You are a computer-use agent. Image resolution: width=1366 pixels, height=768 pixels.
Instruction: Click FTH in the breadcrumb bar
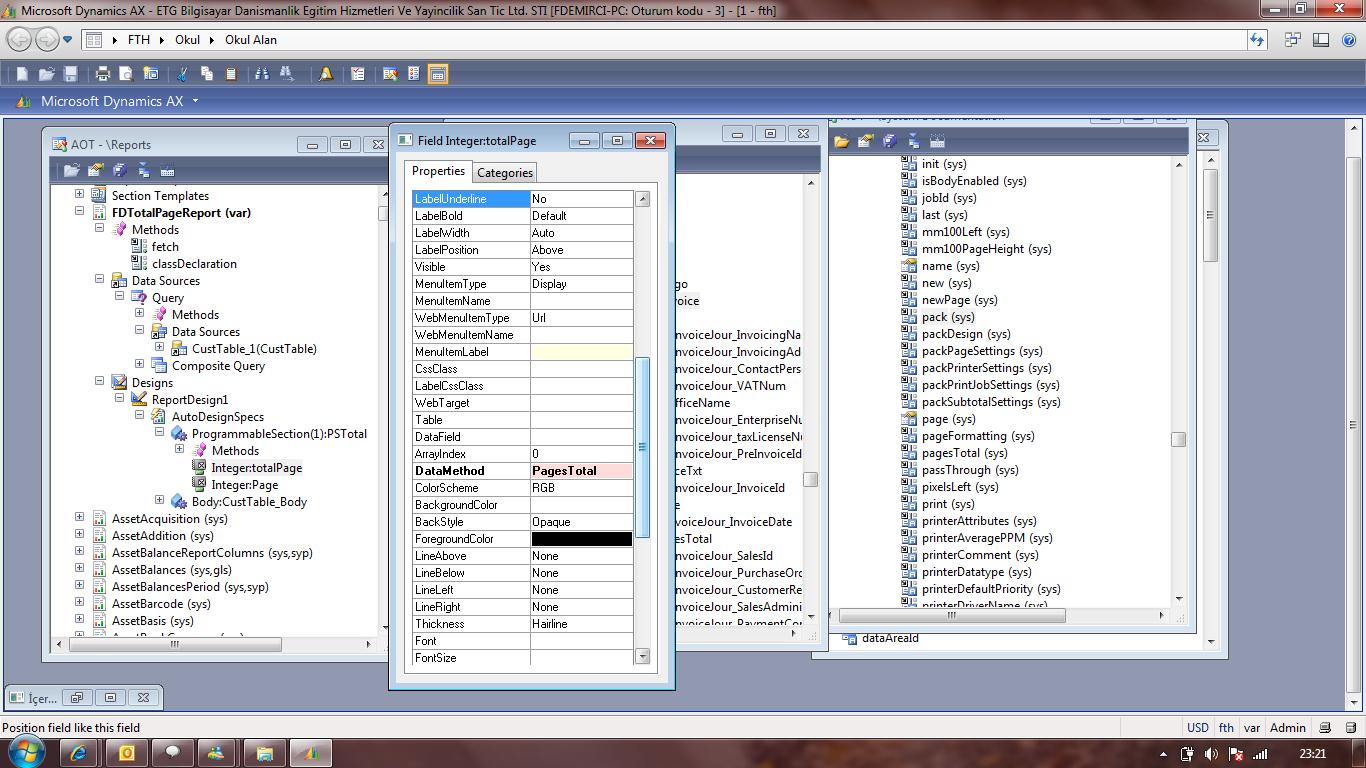tap(138, 40)
